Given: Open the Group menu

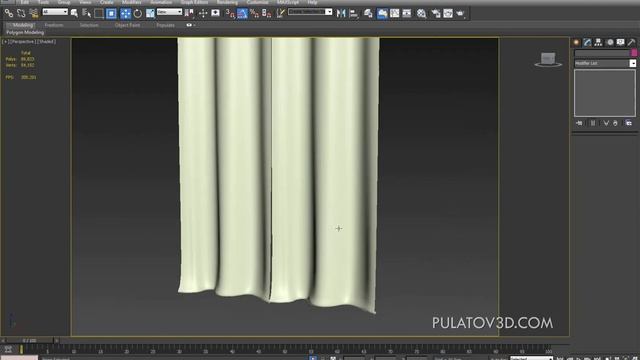Looking at the screenshot, I should tap(64, 2).
